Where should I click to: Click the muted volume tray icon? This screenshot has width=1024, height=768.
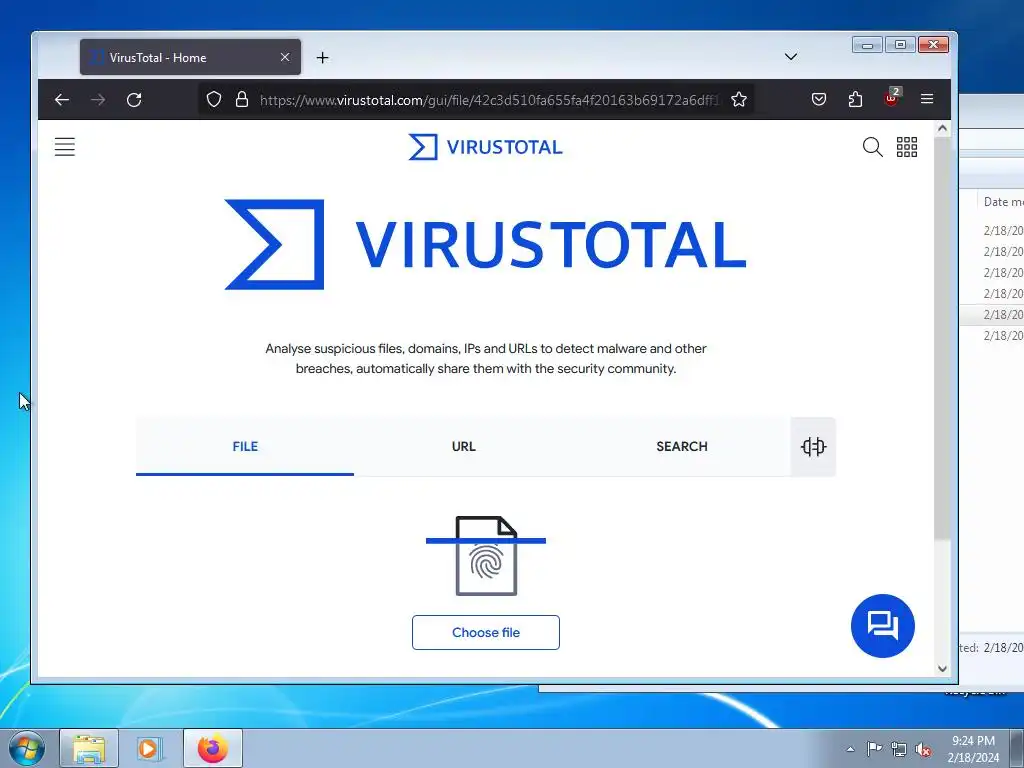pos(923,749)
